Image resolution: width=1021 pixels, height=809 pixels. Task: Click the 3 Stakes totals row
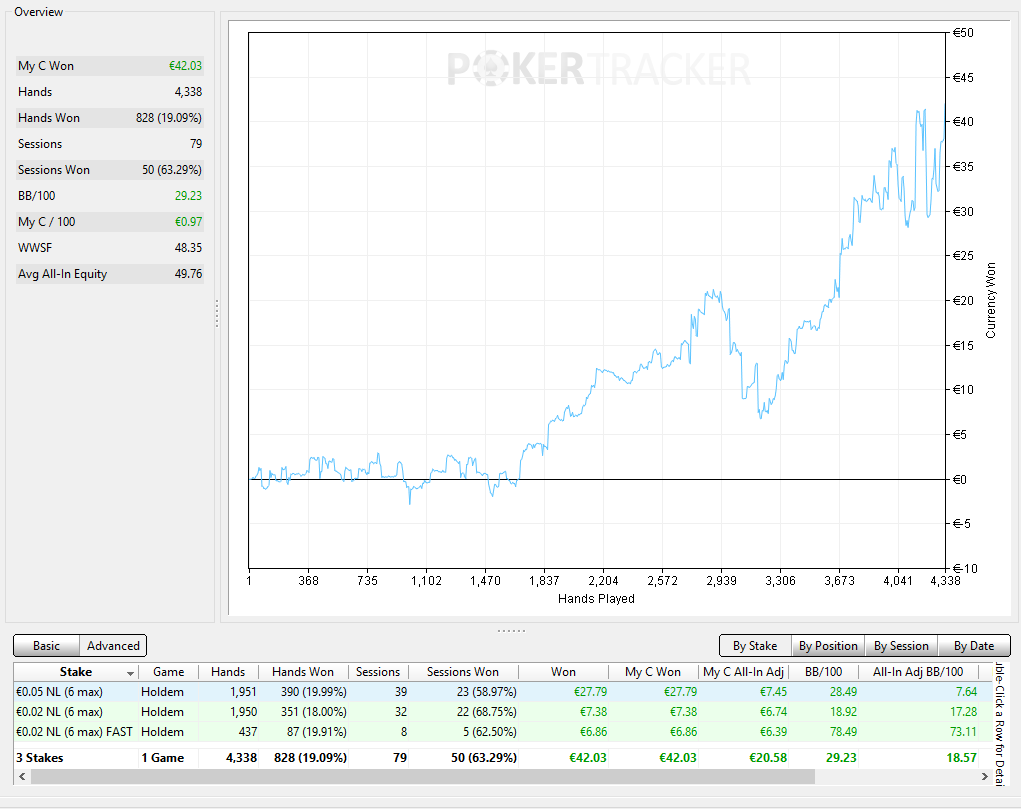[501, 758]
